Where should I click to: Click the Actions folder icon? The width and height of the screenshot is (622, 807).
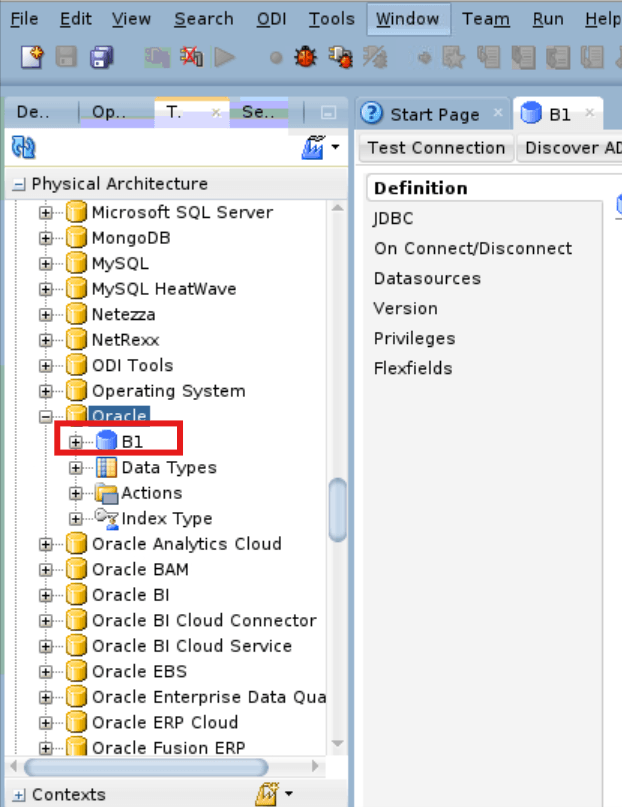tap(106, 493)
